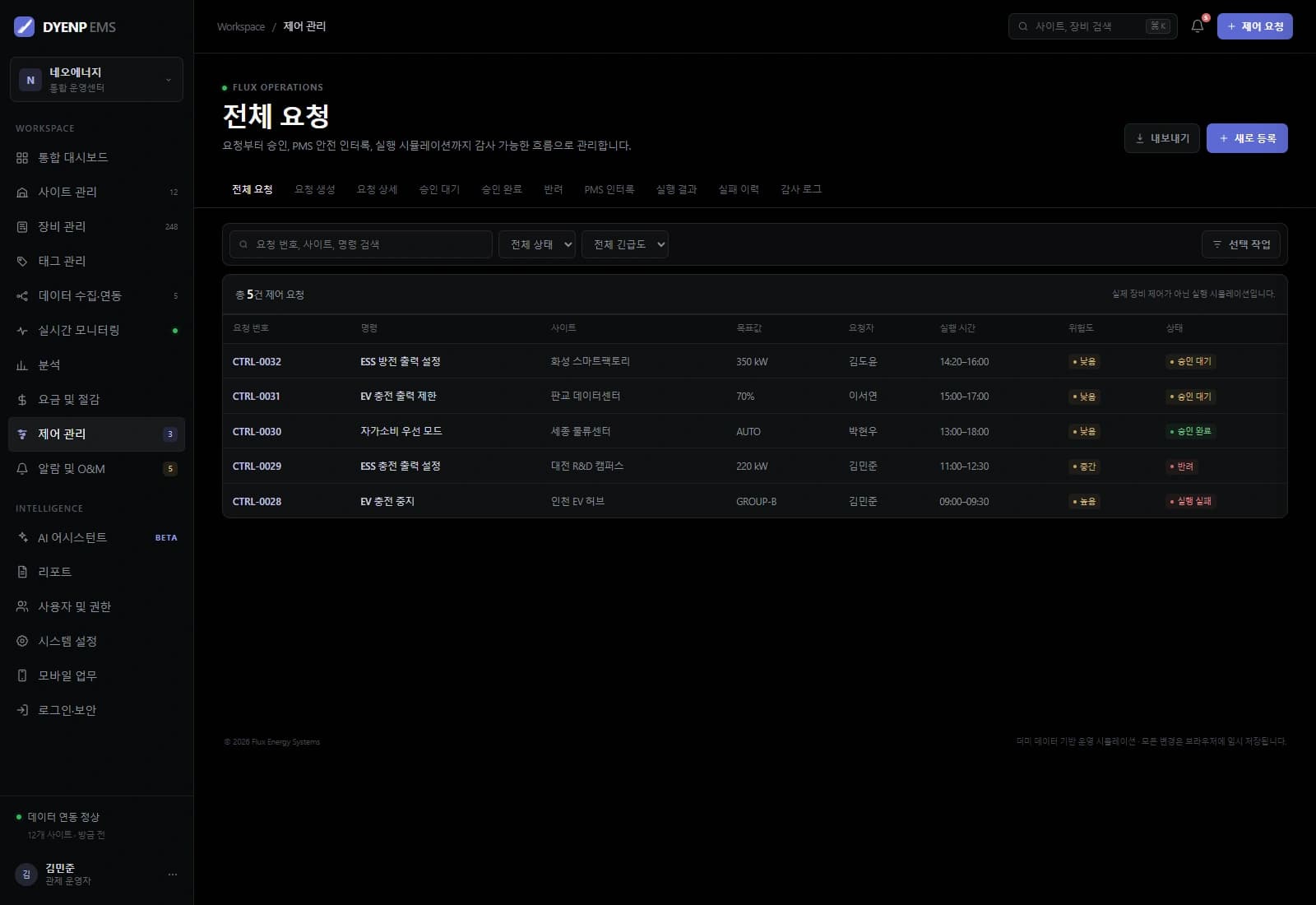
Task: Click the 사이트 관리 house icon
Action: [x=22, y=192]
